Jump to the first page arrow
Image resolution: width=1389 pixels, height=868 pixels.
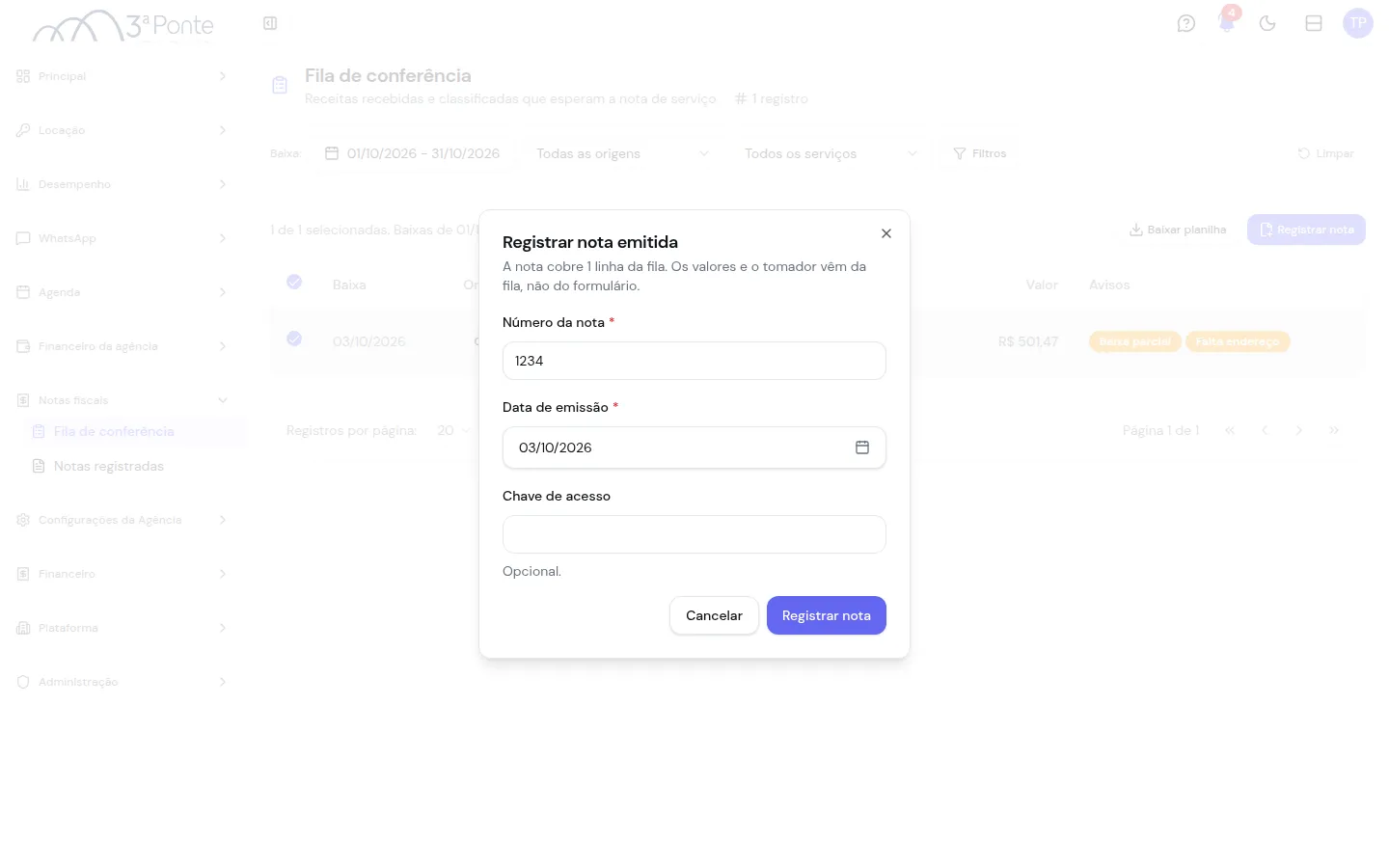pos(1230,430)
